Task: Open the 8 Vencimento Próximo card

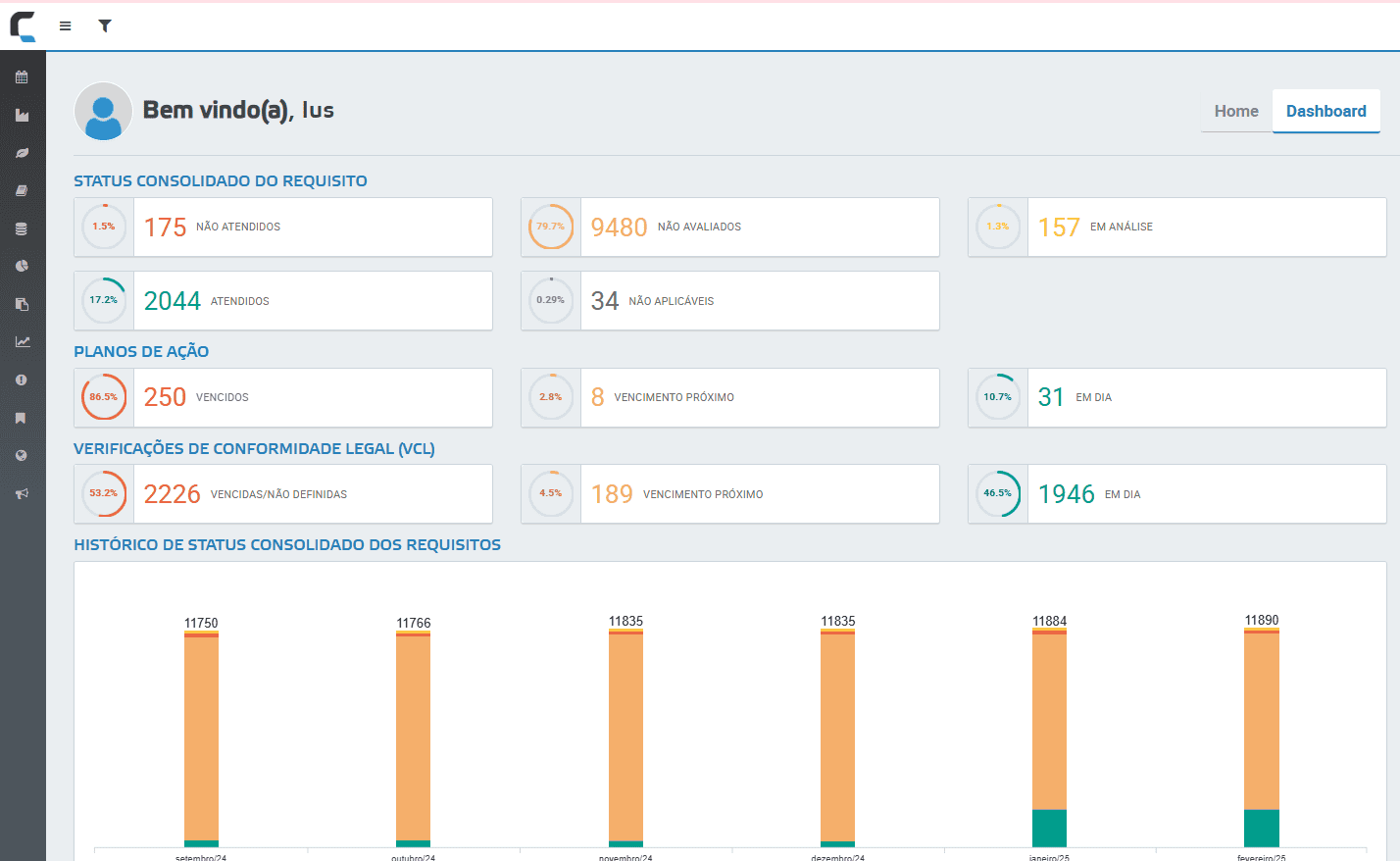Action: point(730,397)
